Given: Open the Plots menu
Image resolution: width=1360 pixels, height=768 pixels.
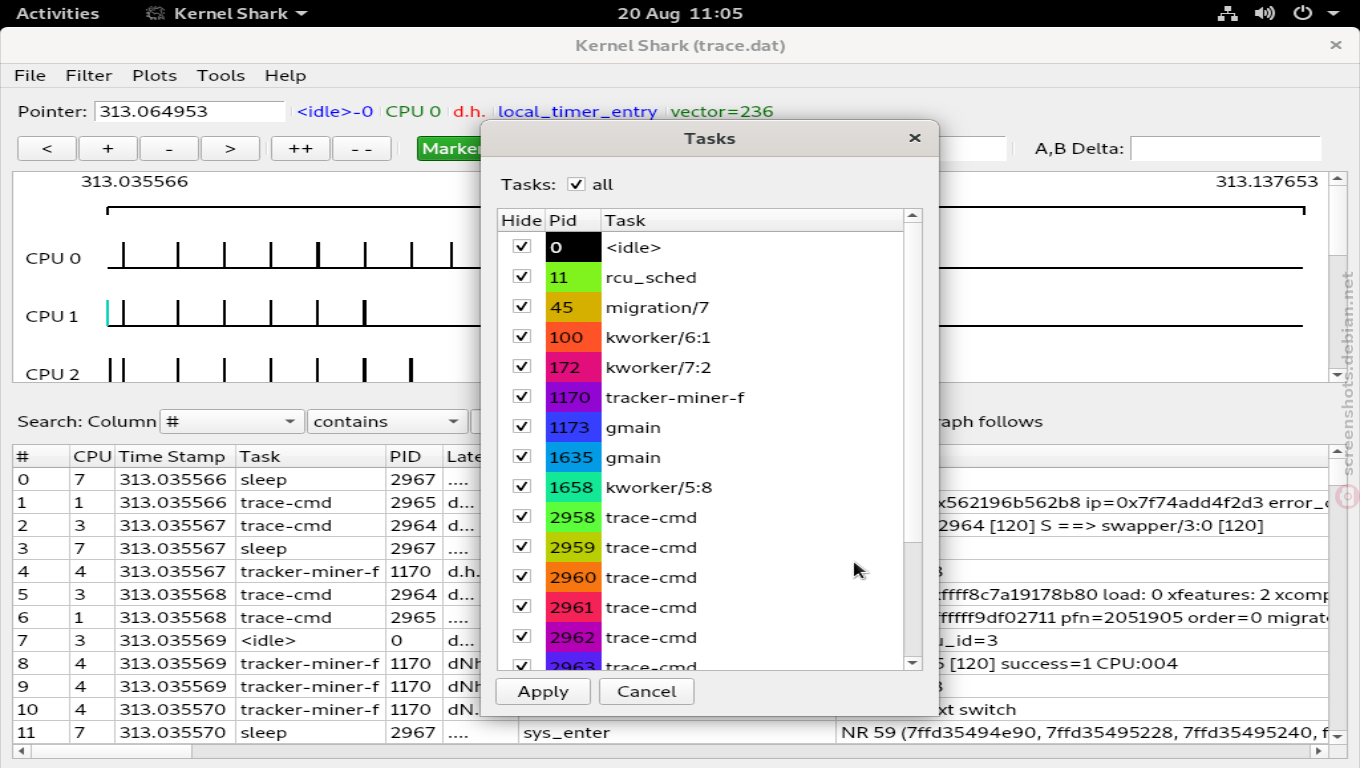Looking at the screenshot, I should pos(154,75).
